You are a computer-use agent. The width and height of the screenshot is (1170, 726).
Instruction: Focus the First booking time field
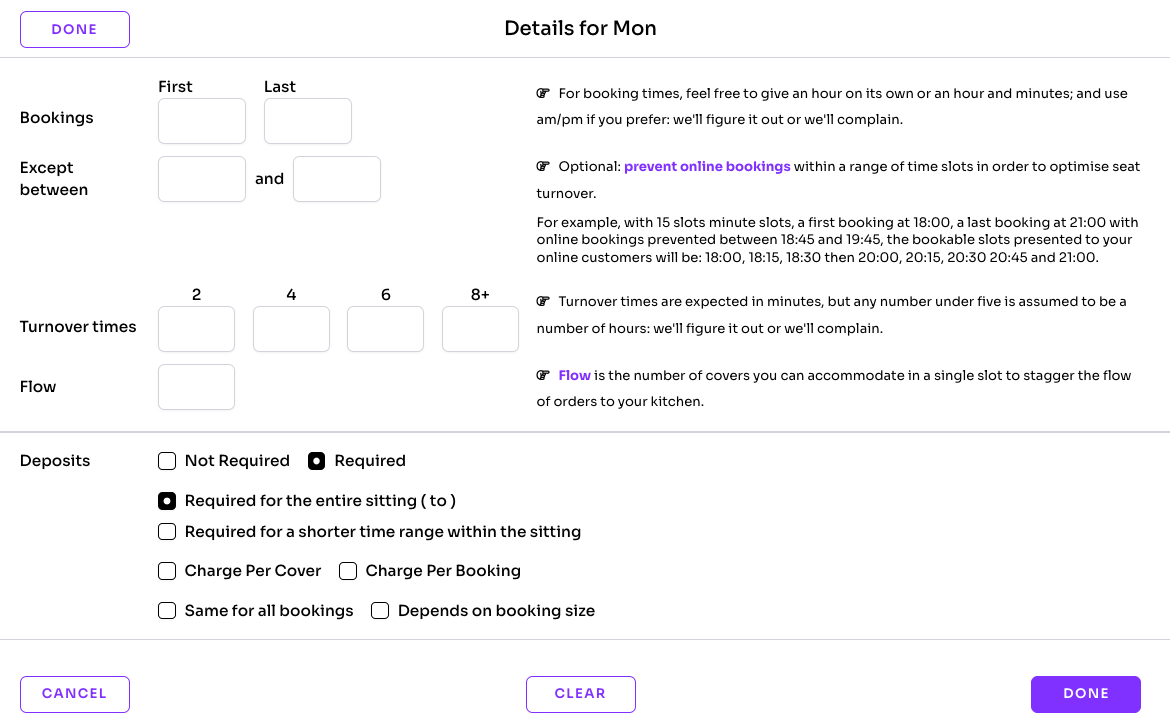click(202, 121)
